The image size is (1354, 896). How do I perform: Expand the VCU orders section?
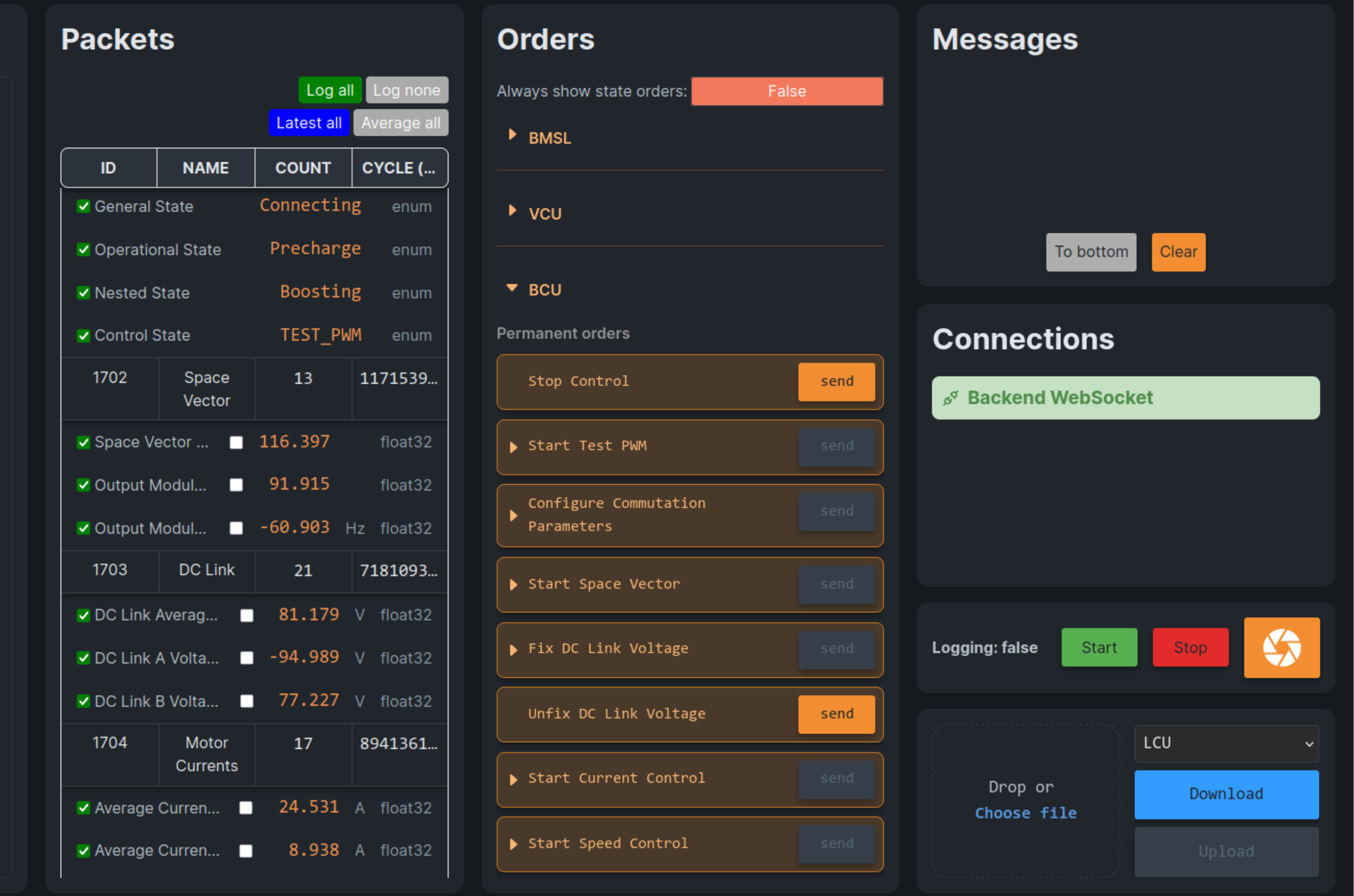click(513, 211)
